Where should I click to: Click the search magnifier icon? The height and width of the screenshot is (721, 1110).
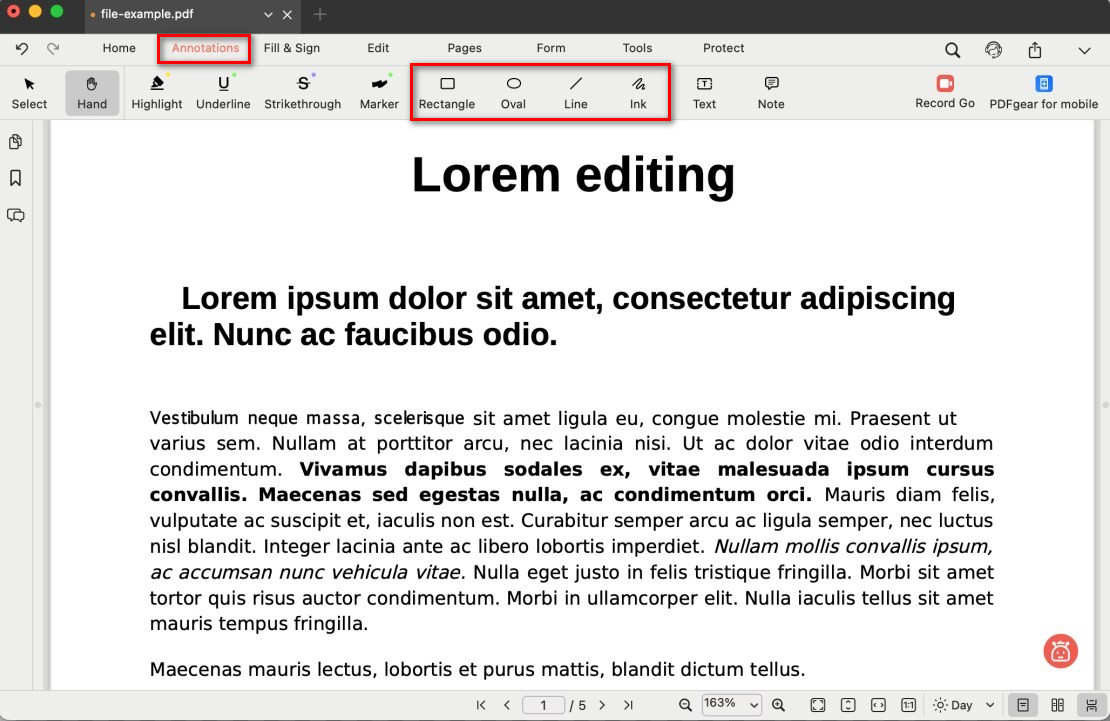tap(952, 49)
